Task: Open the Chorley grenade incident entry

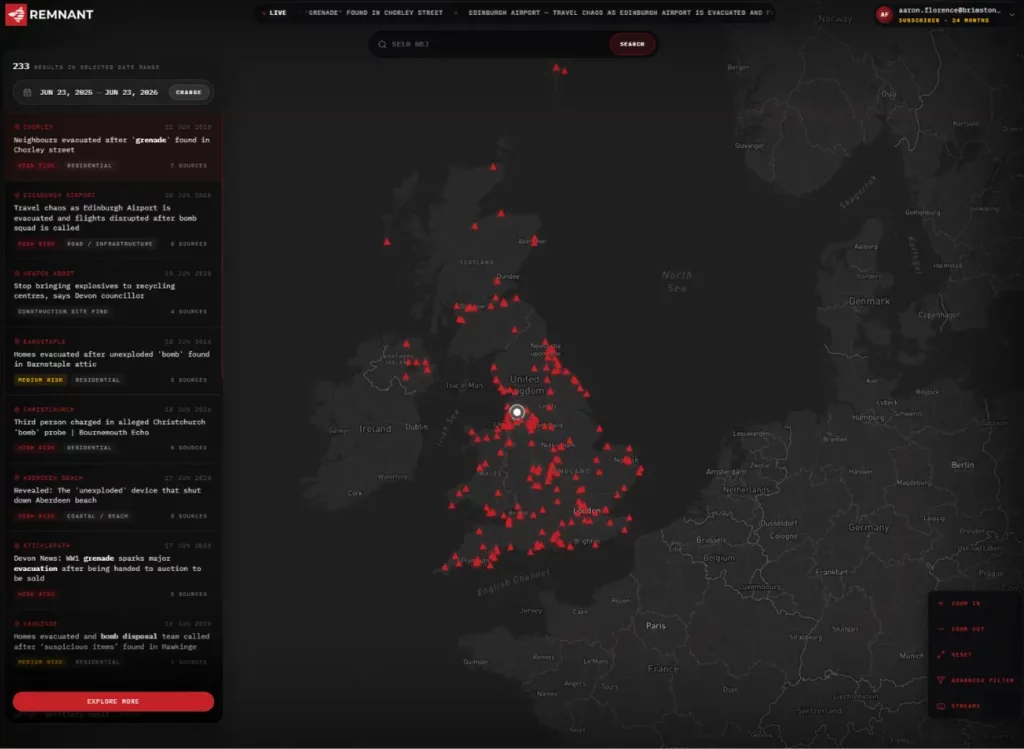Action: coord(113,146)
